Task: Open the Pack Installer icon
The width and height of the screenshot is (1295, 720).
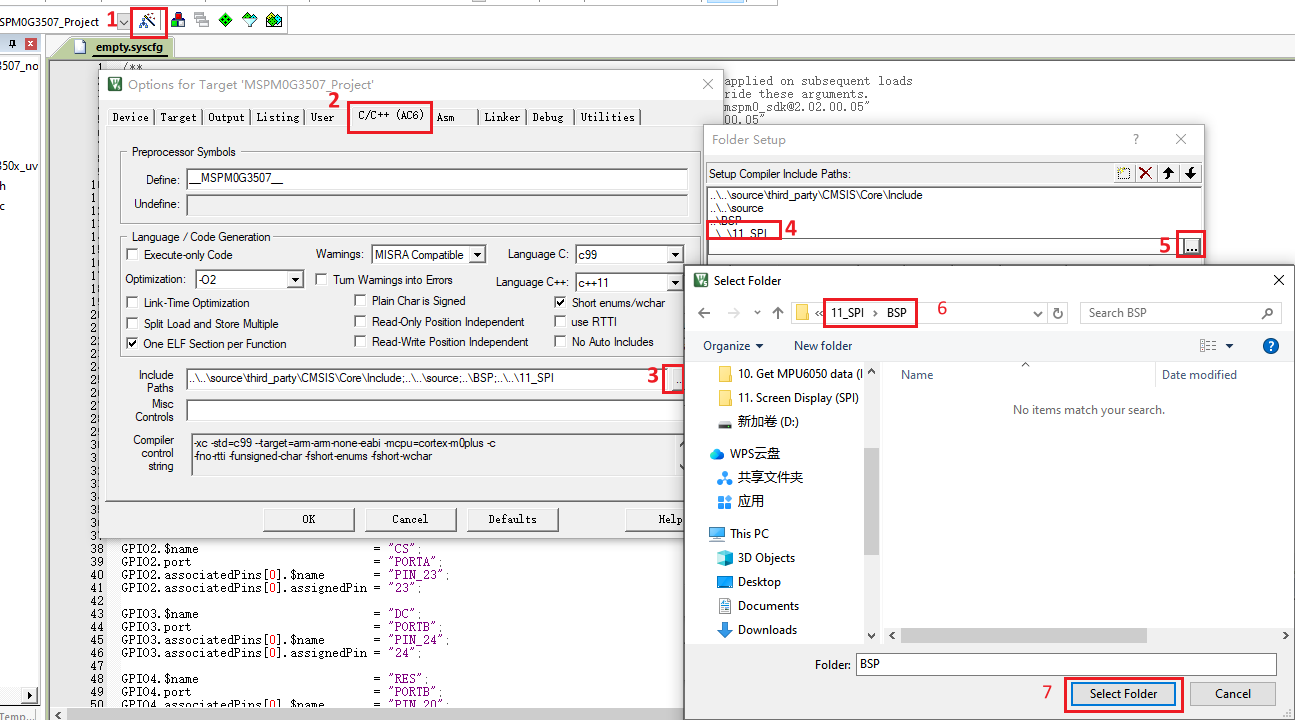Action: click(273, 20)
